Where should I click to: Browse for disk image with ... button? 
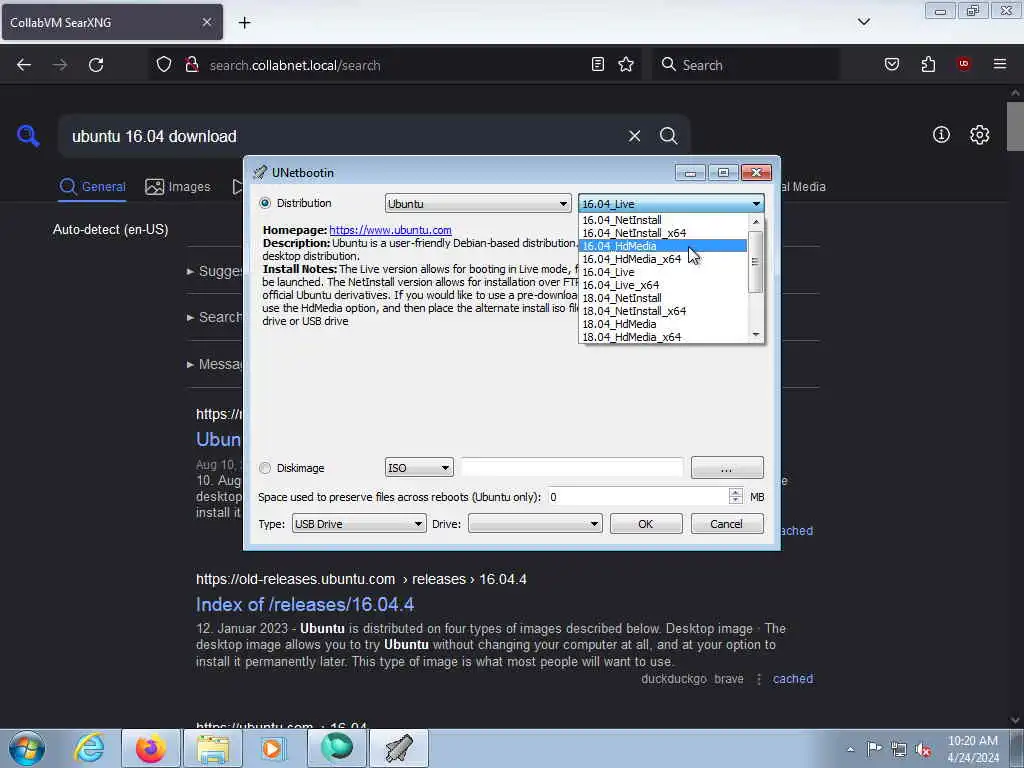[x=727, y=468]
